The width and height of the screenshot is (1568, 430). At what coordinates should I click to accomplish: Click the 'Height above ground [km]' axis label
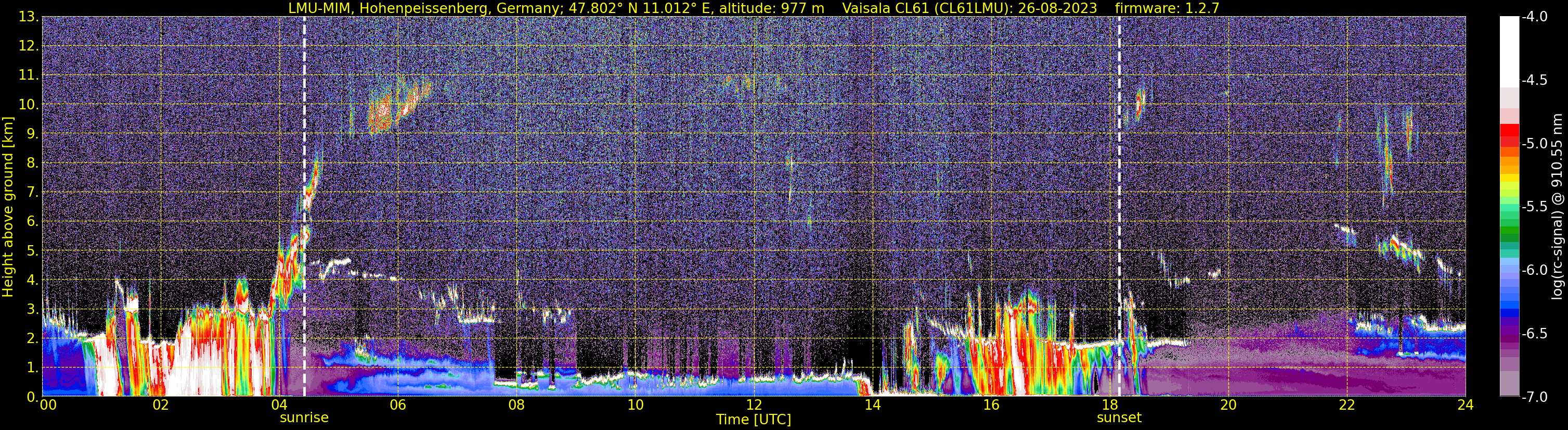(8, 207)
